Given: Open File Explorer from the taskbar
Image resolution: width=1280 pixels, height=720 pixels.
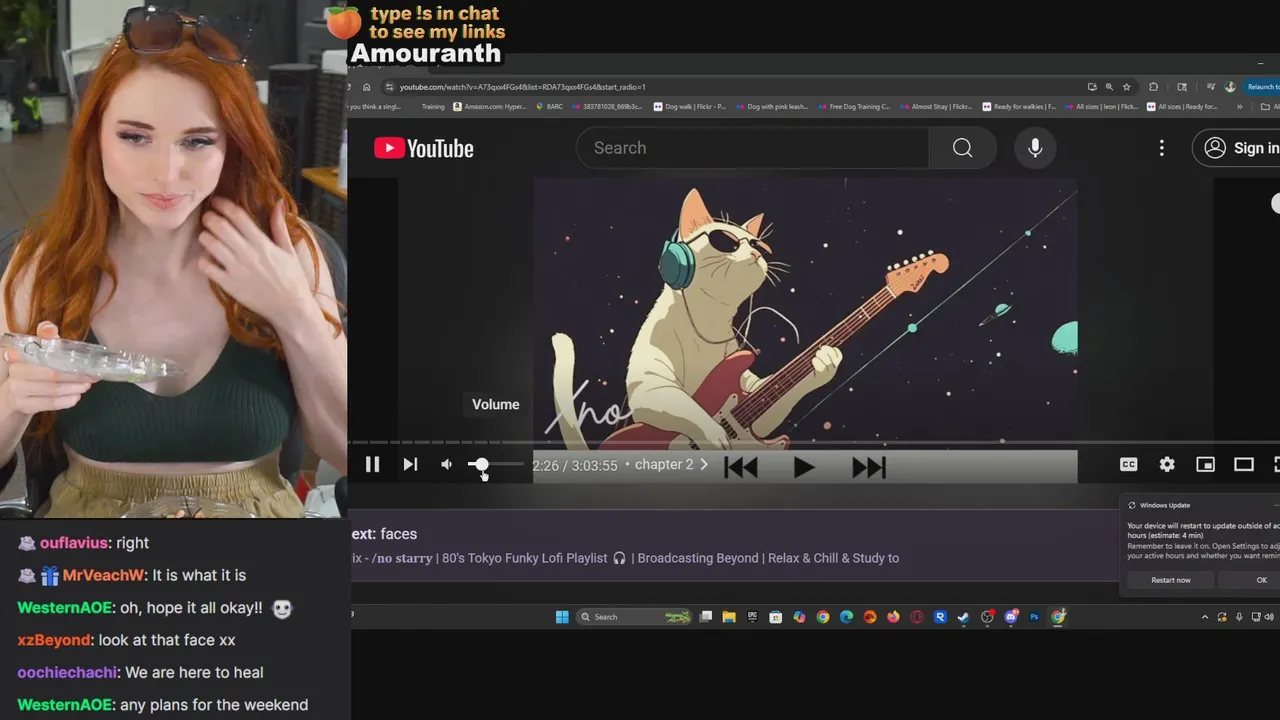Looking at the screenshot, I should click(729, 617).
